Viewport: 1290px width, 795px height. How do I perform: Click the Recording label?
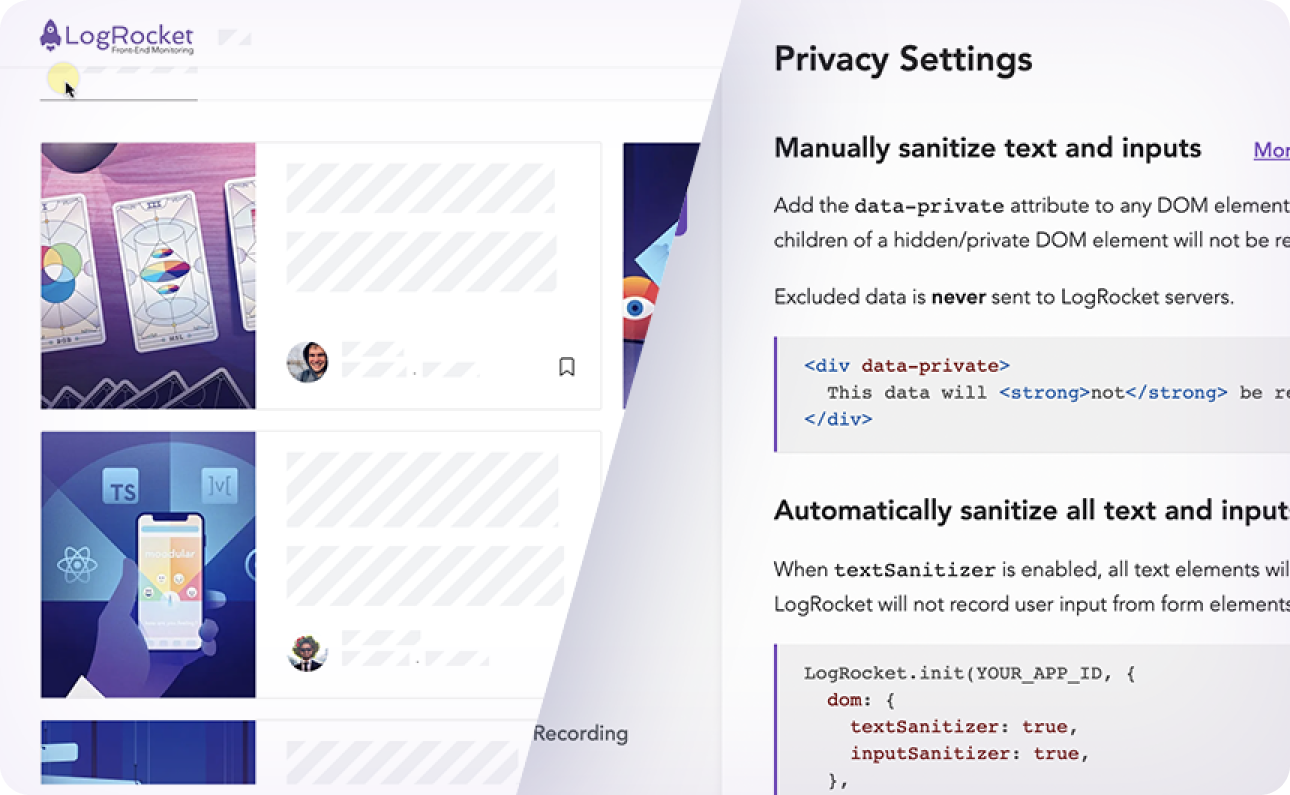pos(580,734)
